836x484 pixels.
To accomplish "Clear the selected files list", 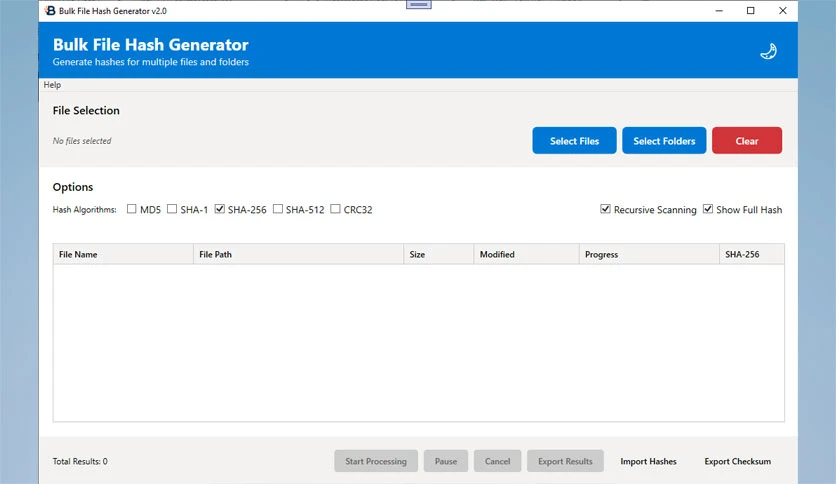I will [747, 141].
